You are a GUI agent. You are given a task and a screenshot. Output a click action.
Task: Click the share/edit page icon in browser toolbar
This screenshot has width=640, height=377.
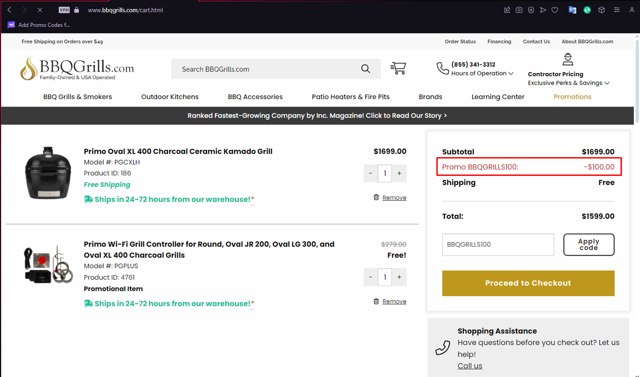507,10
